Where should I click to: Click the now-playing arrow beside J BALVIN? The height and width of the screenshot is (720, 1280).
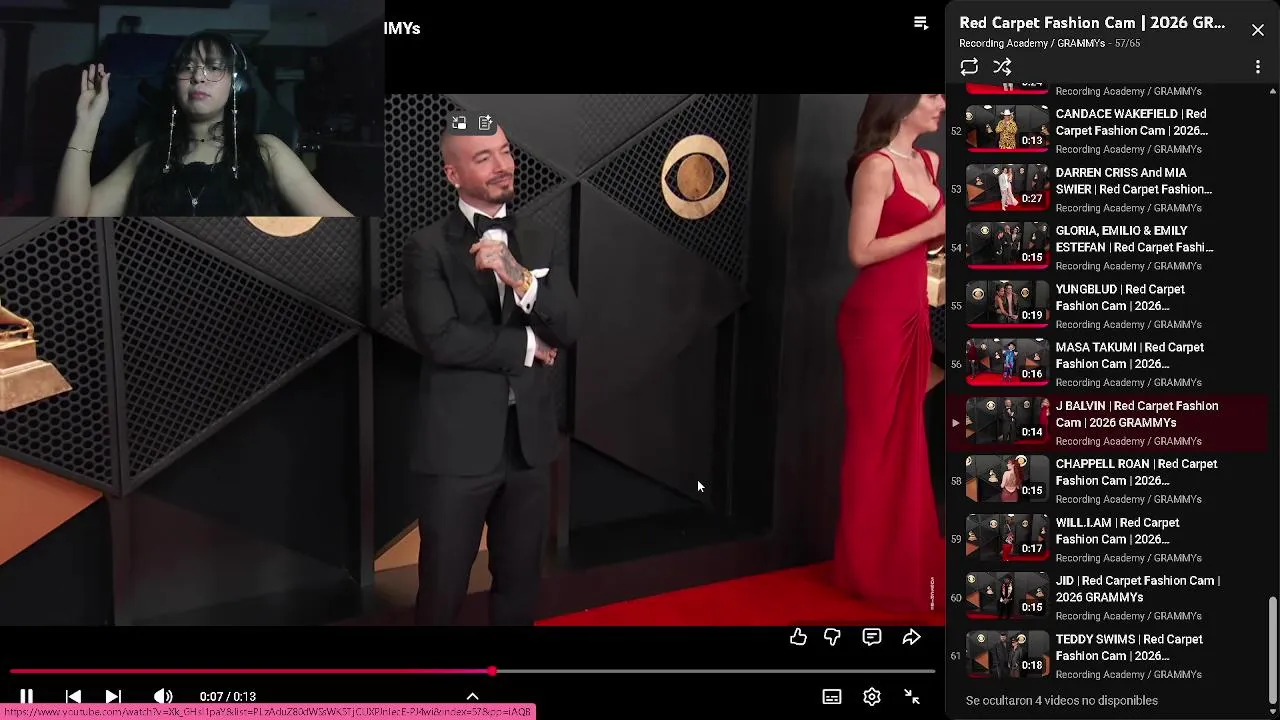[x=955, y=423]
